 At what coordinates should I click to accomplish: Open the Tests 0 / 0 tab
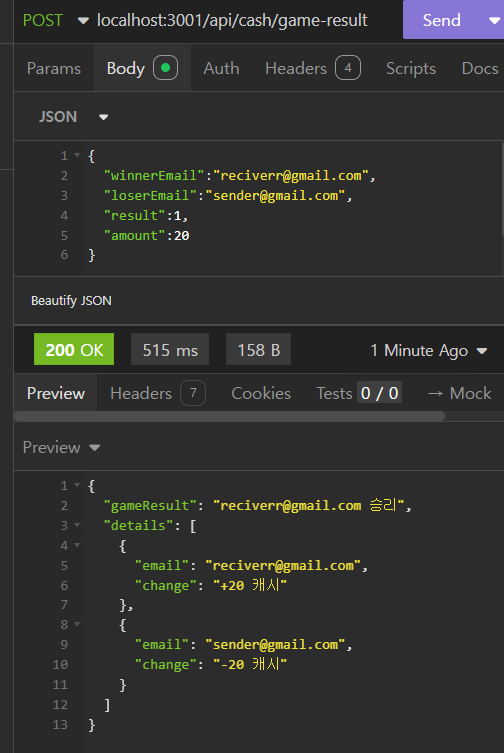359,393
